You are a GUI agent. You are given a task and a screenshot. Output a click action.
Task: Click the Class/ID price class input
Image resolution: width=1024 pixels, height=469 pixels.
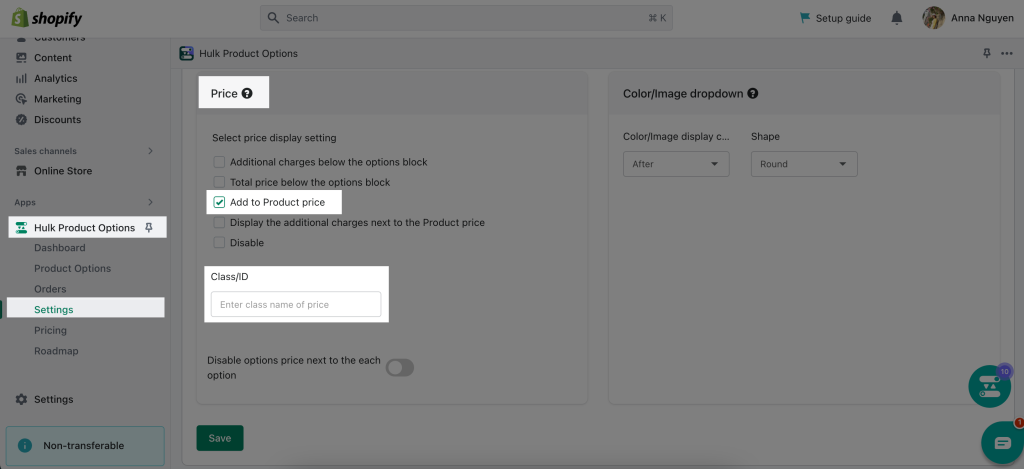296,304
